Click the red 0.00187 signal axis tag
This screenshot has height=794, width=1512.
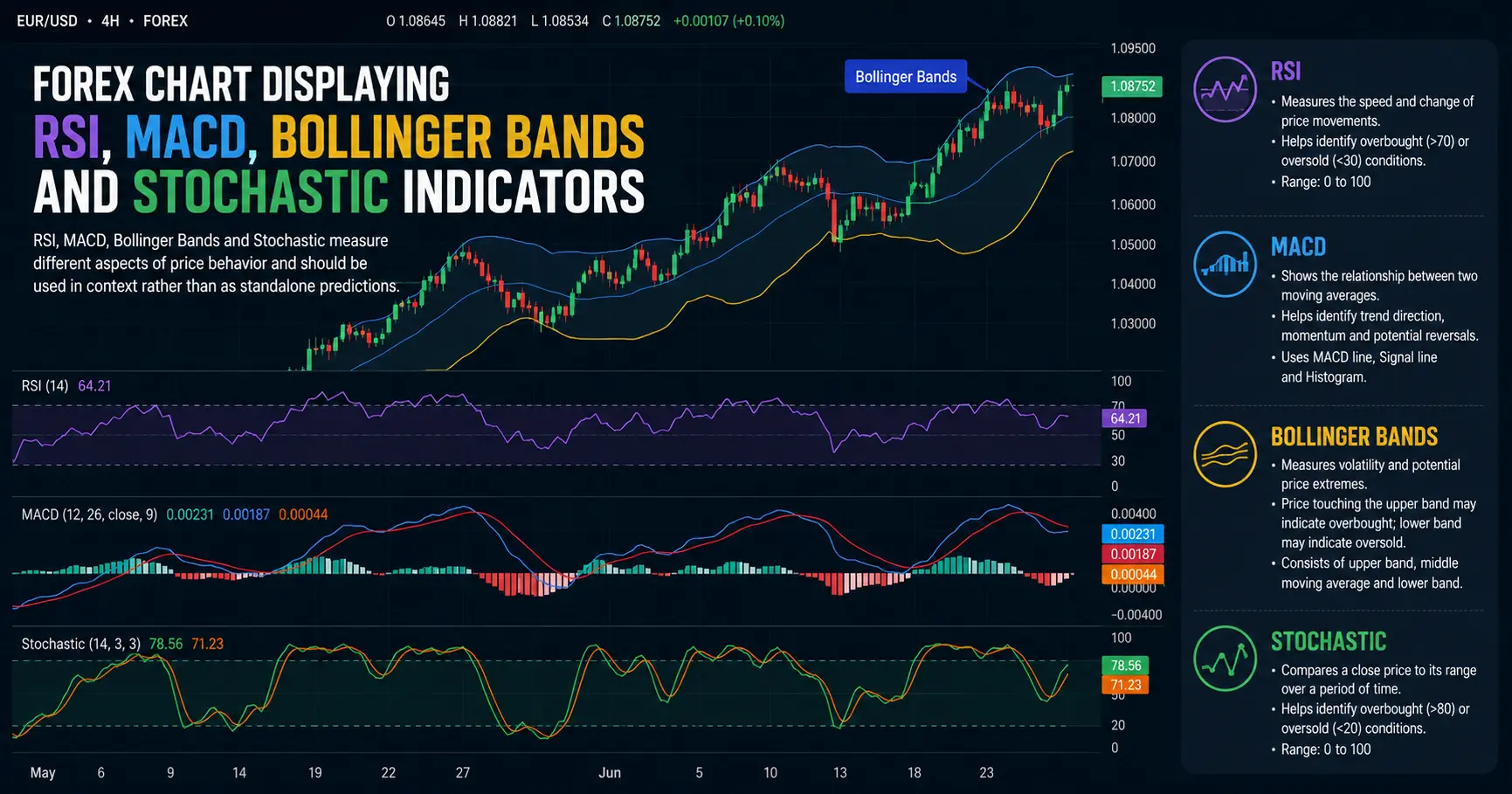pos(1133,554)
